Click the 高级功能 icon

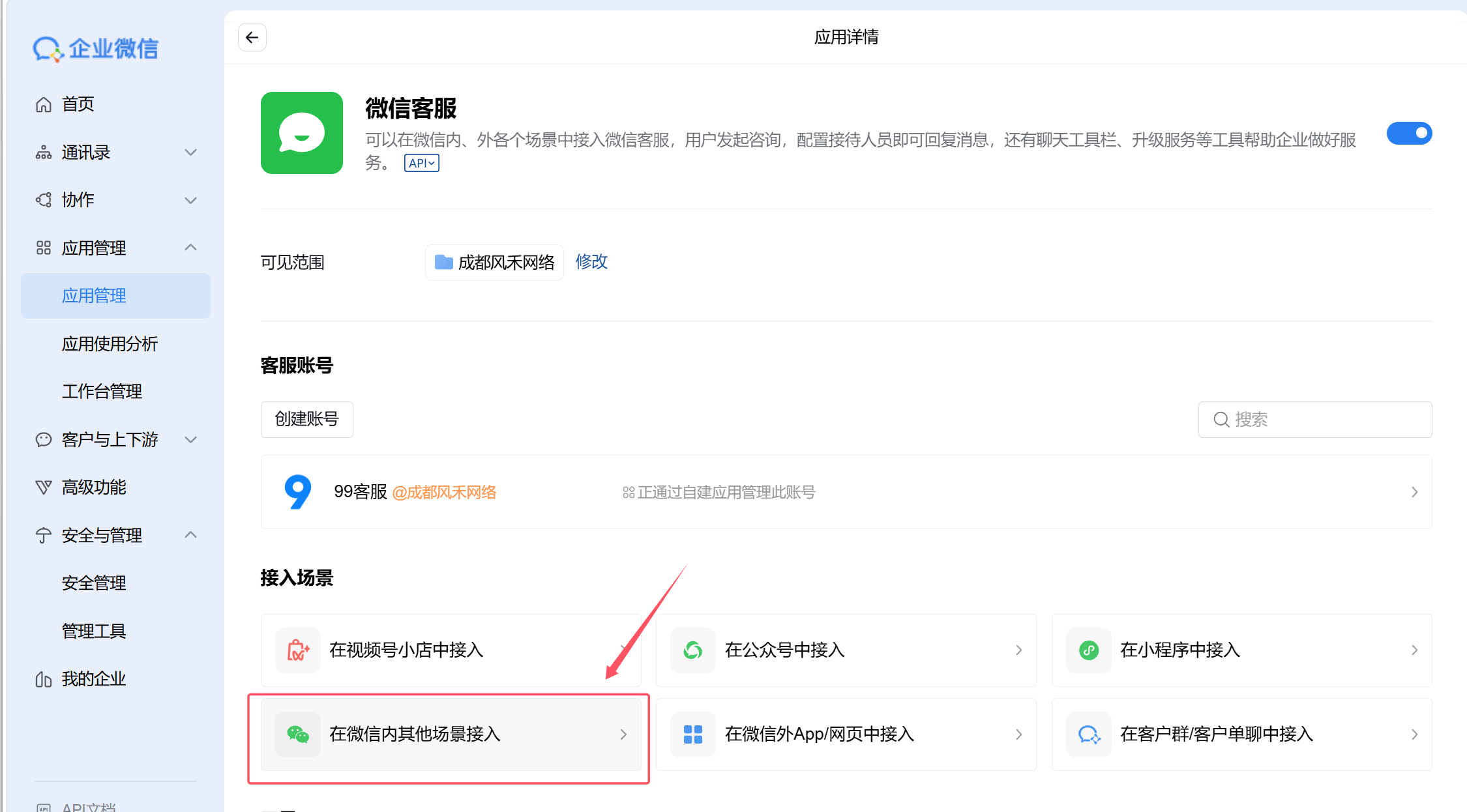(x=44, y=487)
